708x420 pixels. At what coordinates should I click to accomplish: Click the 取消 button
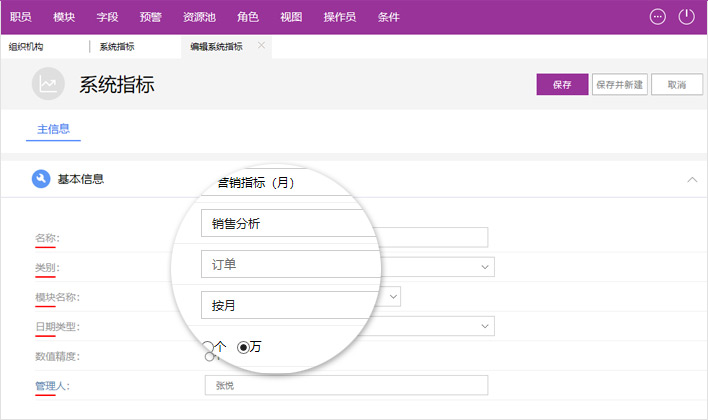[x=677, y=85]
